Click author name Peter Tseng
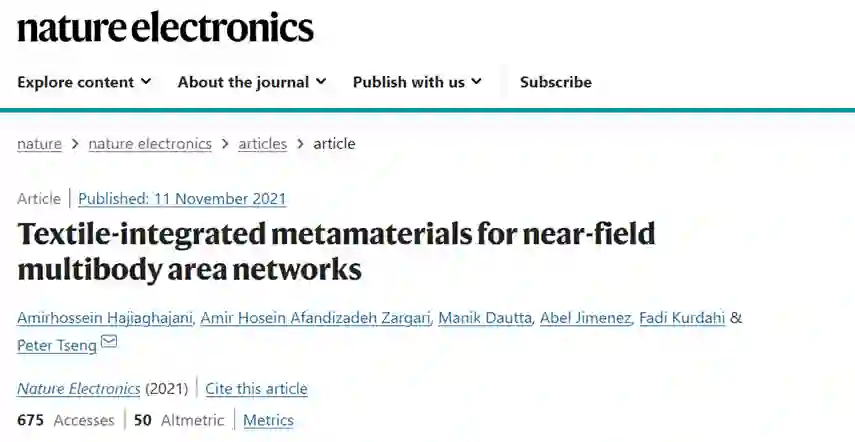 coord(55,344)
